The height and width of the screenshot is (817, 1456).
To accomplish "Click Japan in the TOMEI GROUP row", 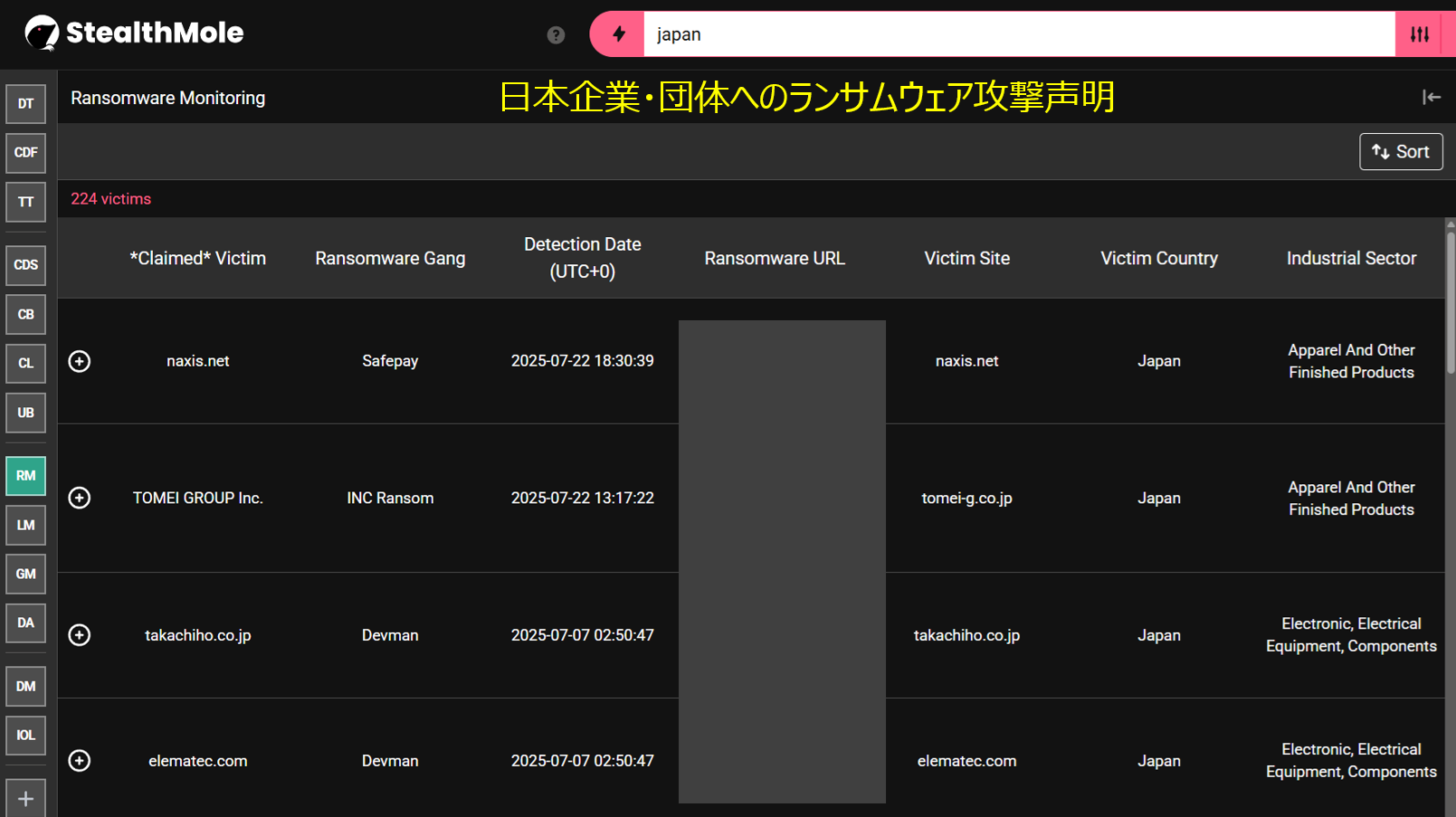I will 1159,499.
